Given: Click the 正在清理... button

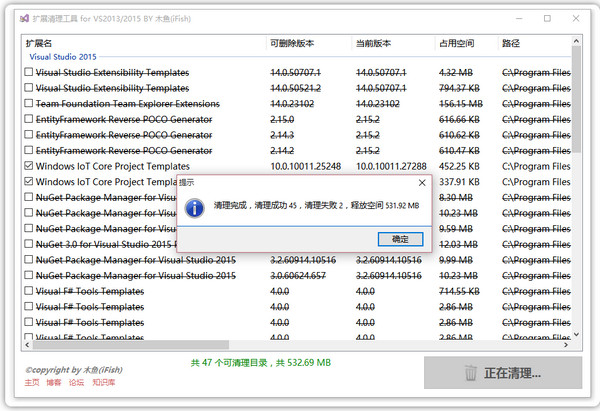Looking at the screenshot, I should click(x=503, y=373).
